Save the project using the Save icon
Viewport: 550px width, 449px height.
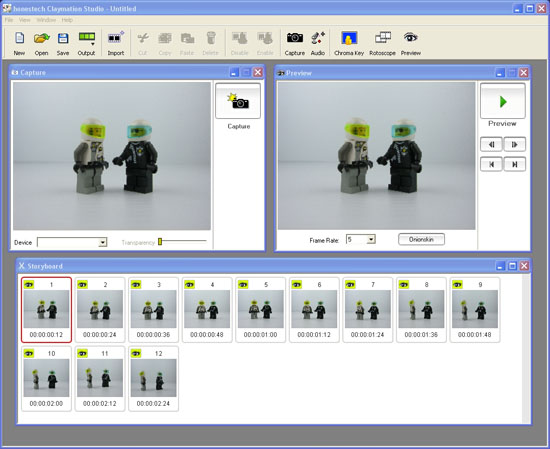click(x=63, y=38)
